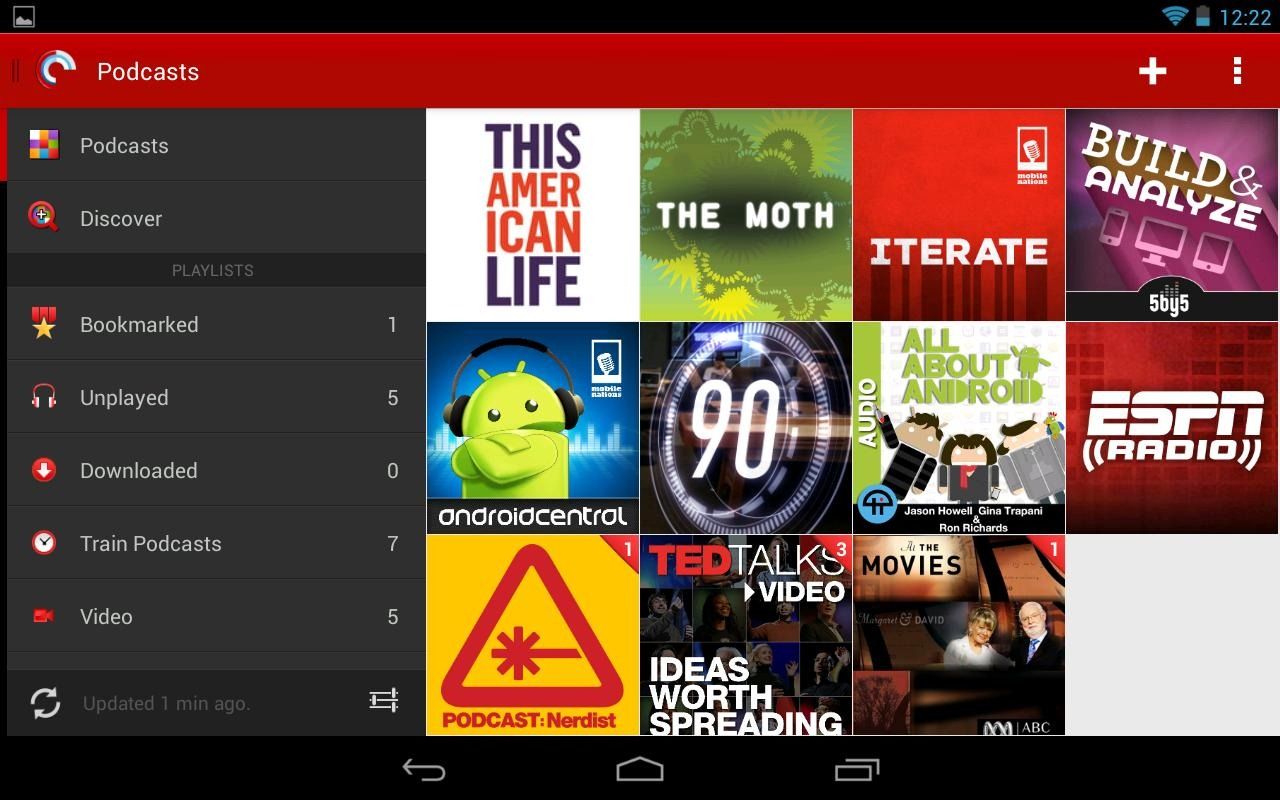This screenshot has width=1280, height=800.
Task: Open the This American Life podcast
Action: [x=532, y=213]
